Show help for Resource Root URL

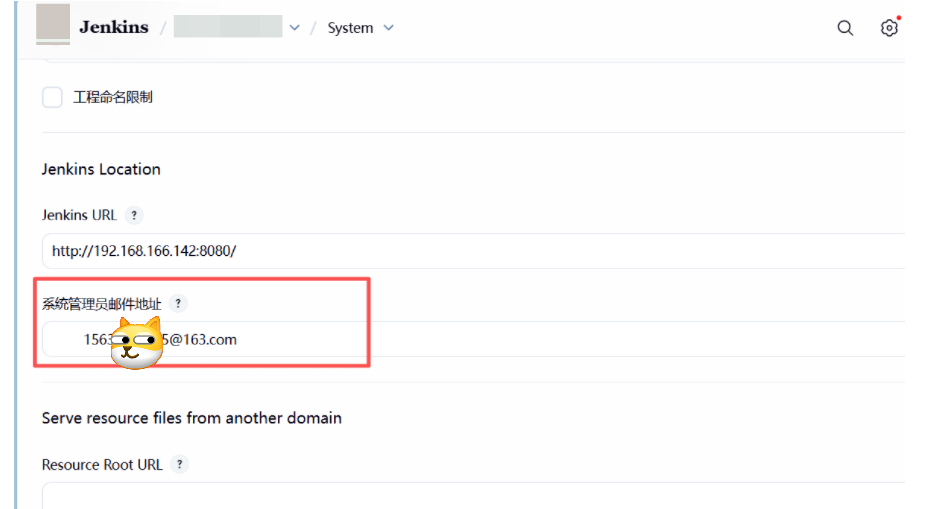(x=179, y=464)
